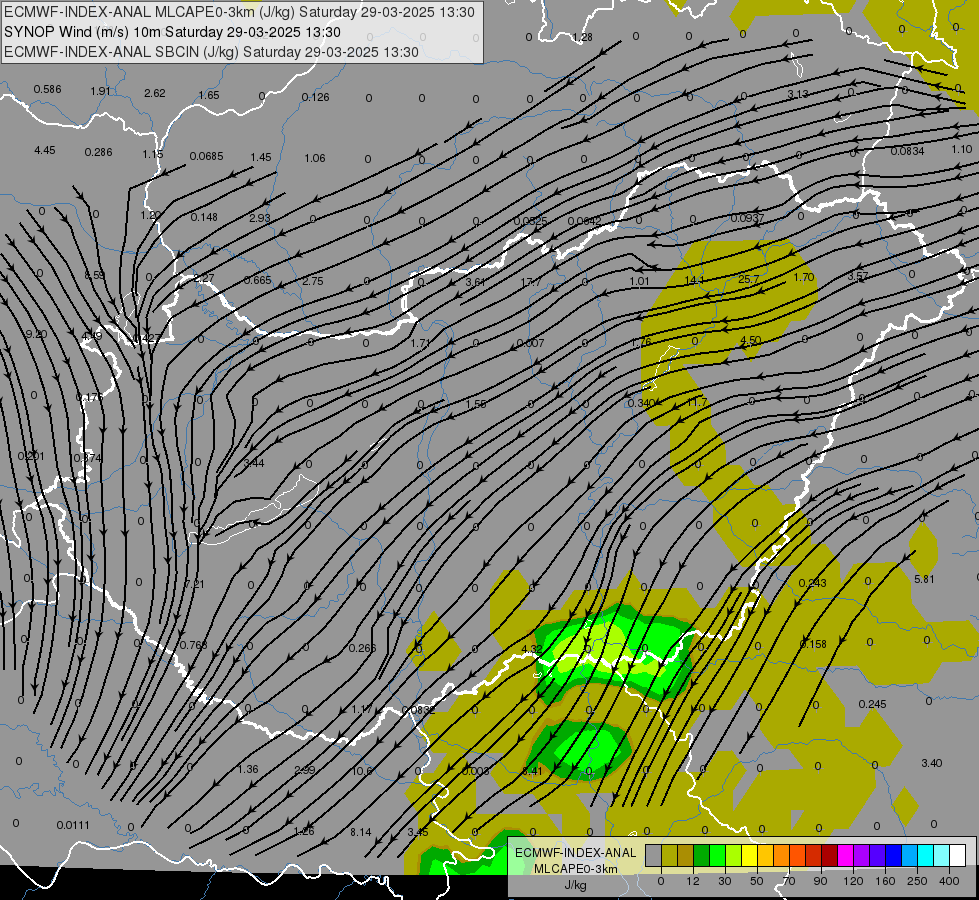Click the map value 3.61
Screen dimensions: 979x900
click(x=475, y=282)
